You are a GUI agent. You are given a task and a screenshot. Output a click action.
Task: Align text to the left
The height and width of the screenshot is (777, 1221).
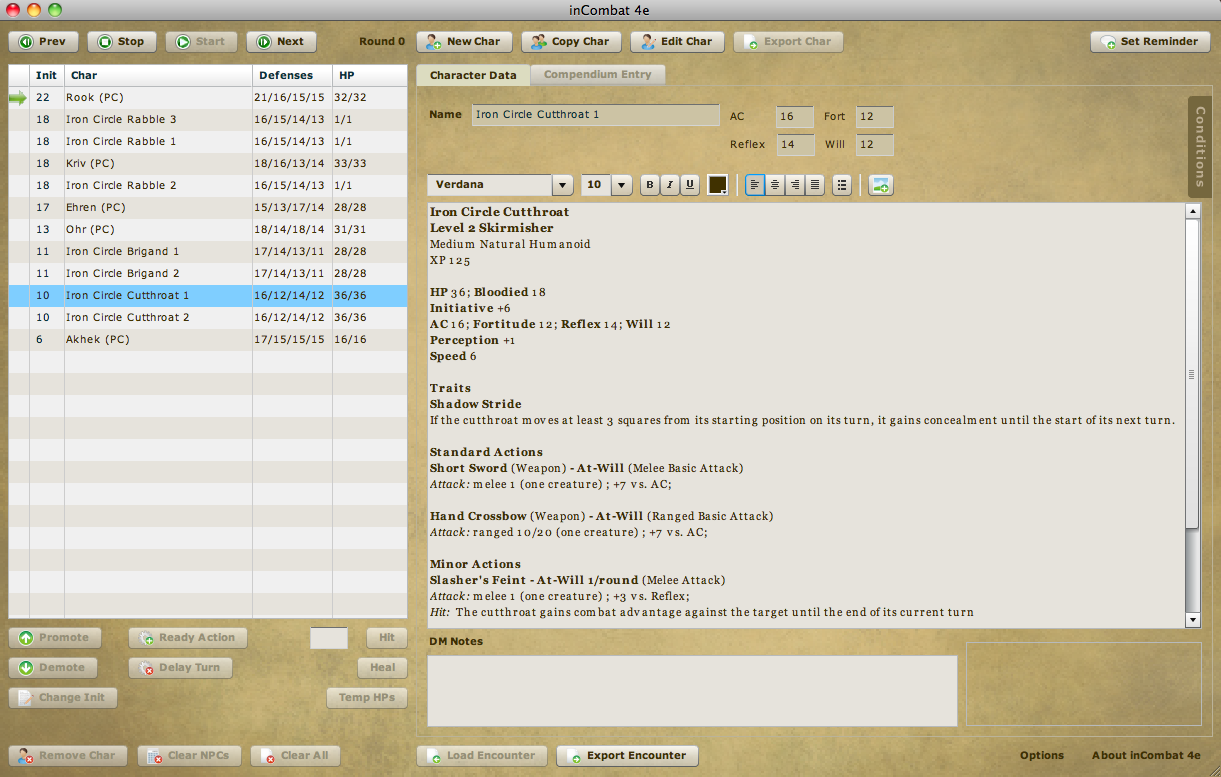coord(755,185)
